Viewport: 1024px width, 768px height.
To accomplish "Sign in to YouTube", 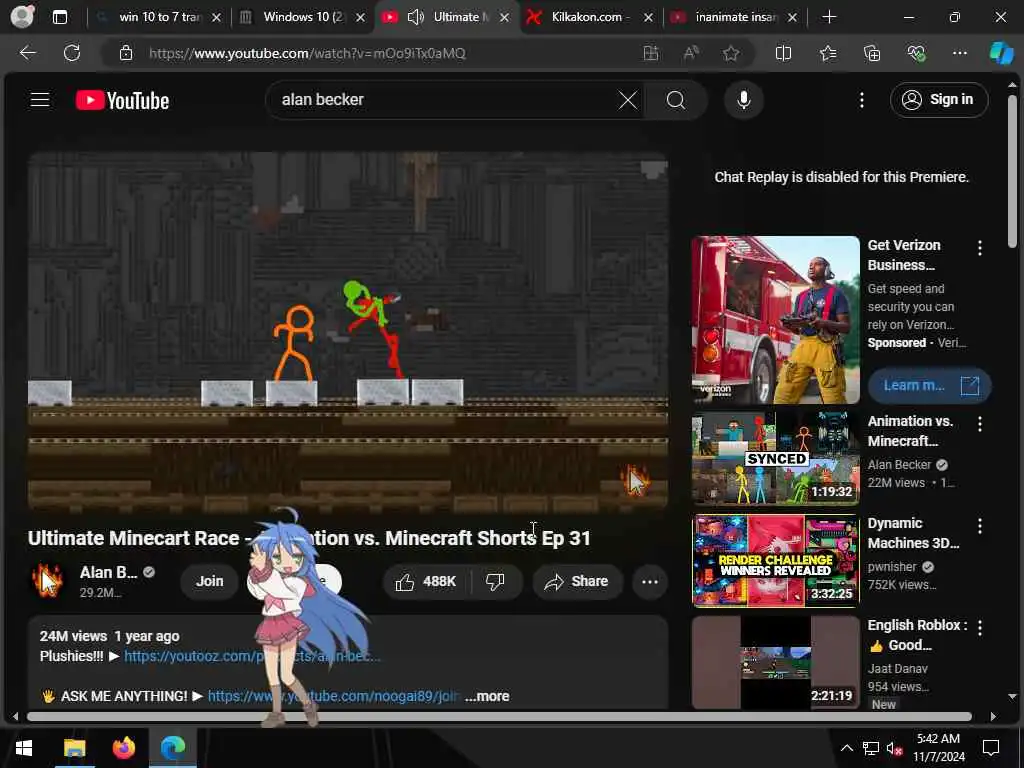I will pyautogui.click(x=938, y=100).
